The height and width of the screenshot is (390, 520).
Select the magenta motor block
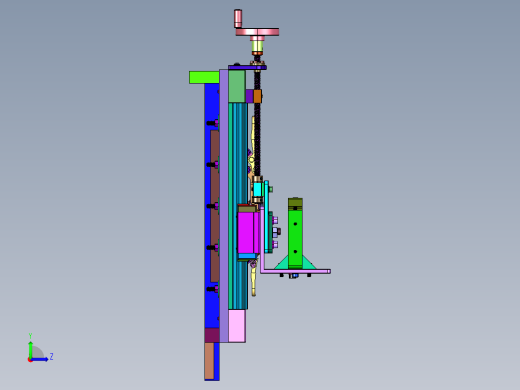pos(248,233)
